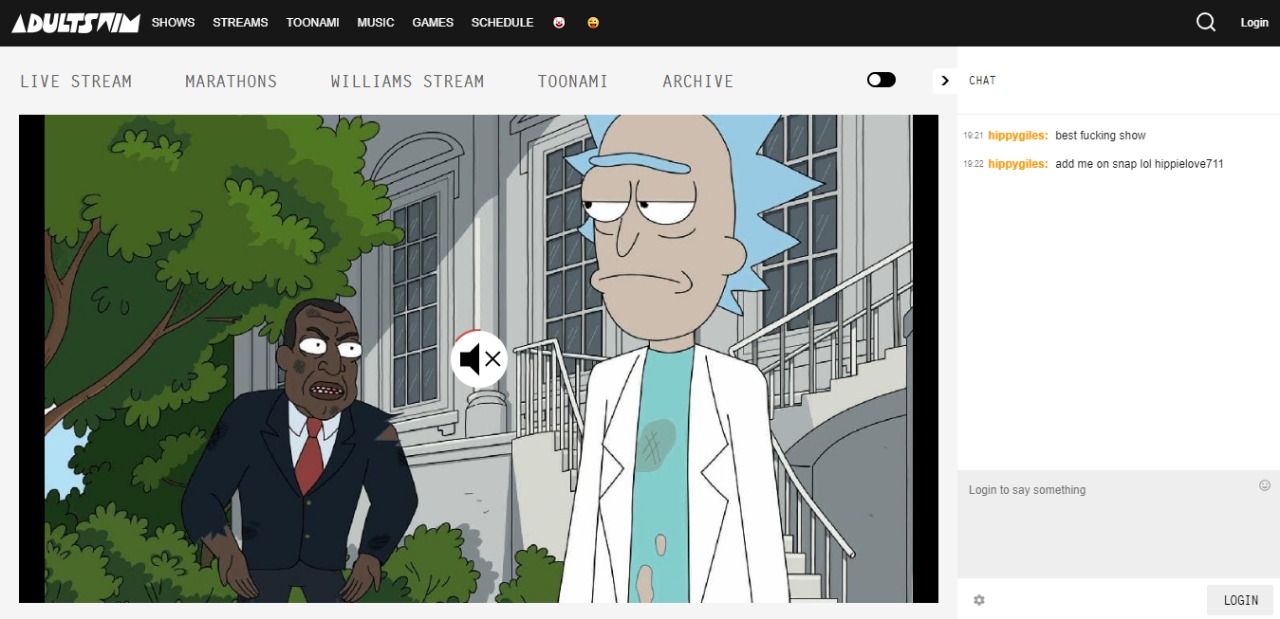This screenshot has height=619, width=1280.
Task: Click the 19:21 chat timestamp
Action: coord(973,135)
